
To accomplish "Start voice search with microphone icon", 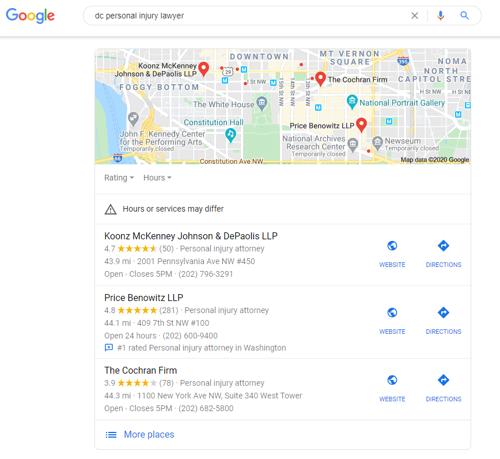I will (440, 16).
